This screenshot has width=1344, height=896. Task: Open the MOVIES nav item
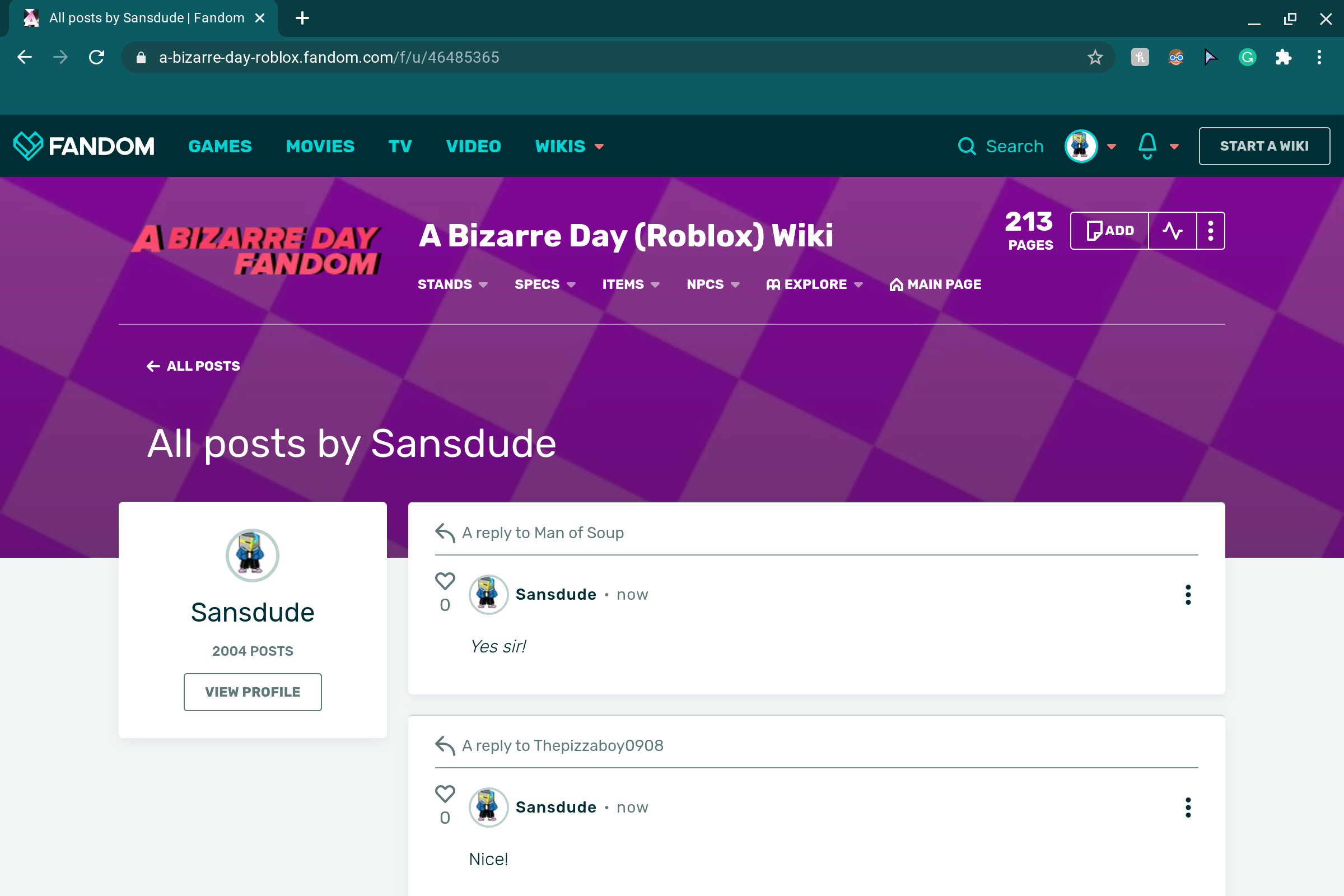320,146
